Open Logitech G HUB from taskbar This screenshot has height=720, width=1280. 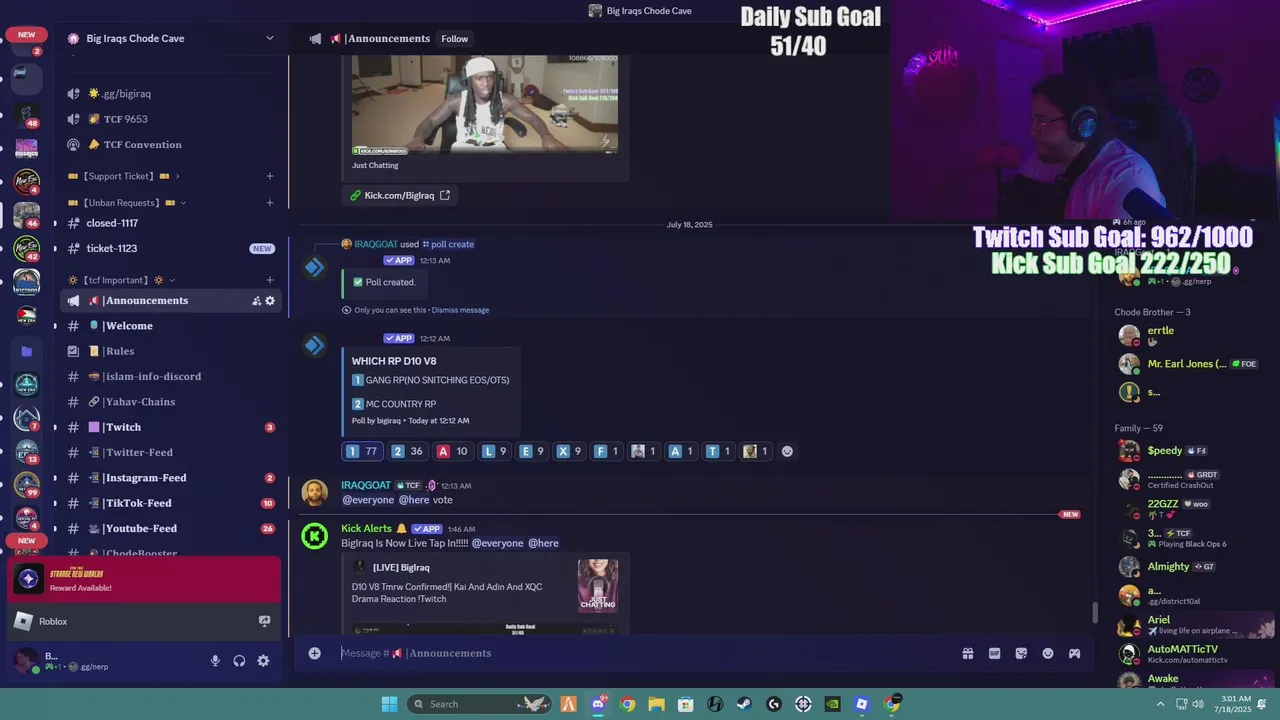point(773,704)
